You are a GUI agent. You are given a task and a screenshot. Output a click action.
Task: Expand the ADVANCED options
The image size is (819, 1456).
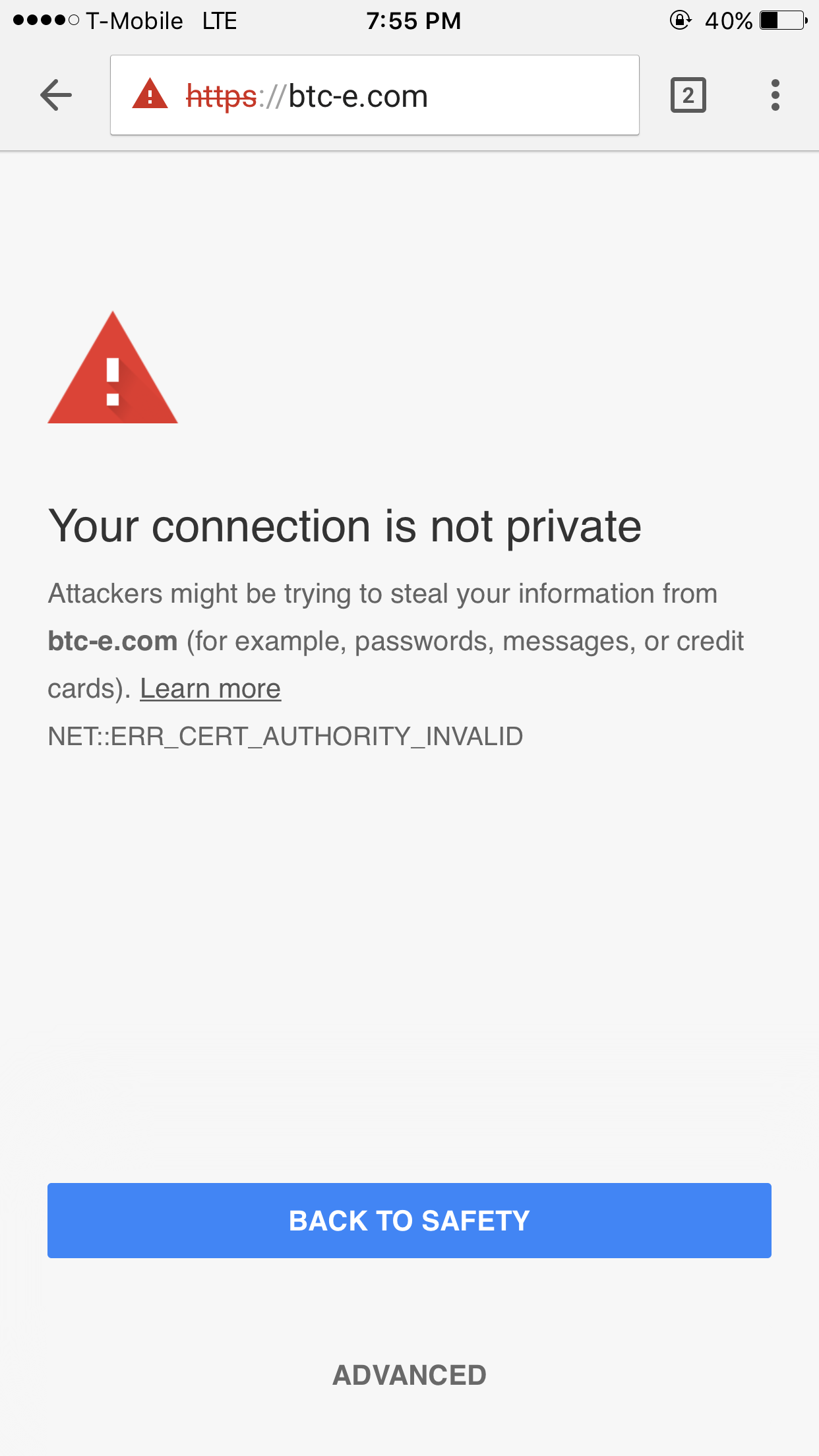tap(409, 1376)
